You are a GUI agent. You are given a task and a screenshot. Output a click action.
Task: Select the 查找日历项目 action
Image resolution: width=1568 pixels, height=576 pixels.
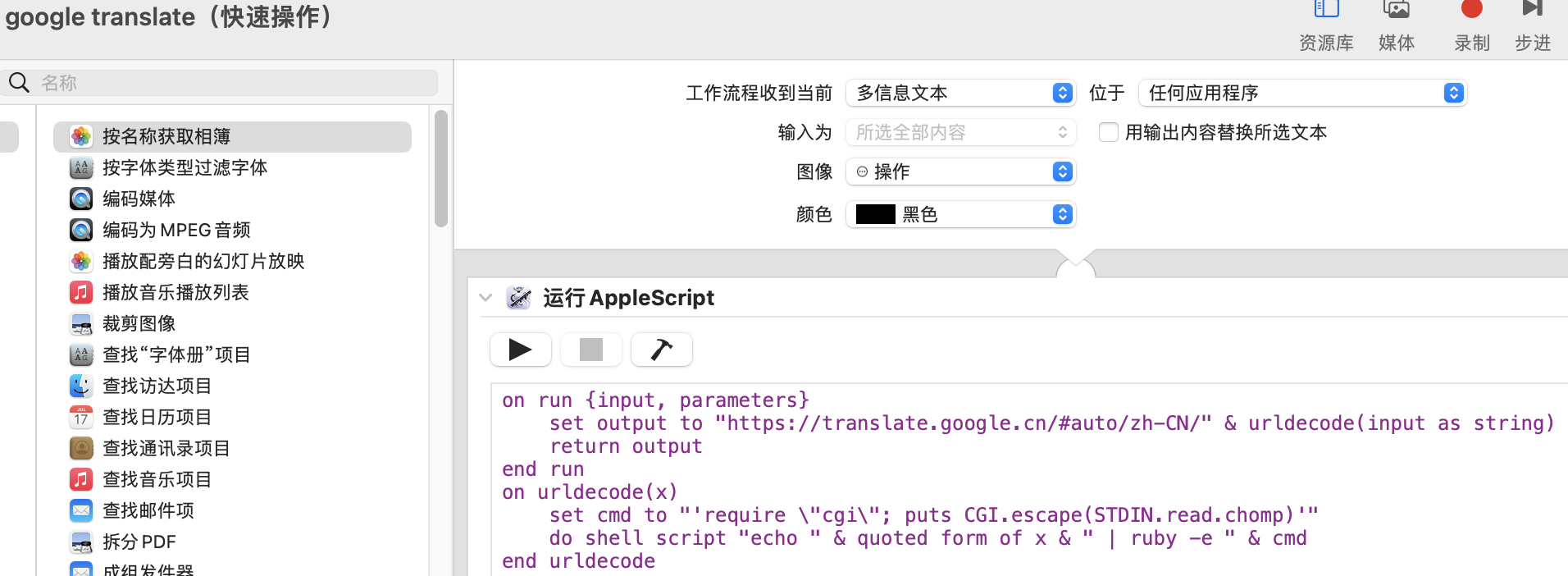point(232,418)
